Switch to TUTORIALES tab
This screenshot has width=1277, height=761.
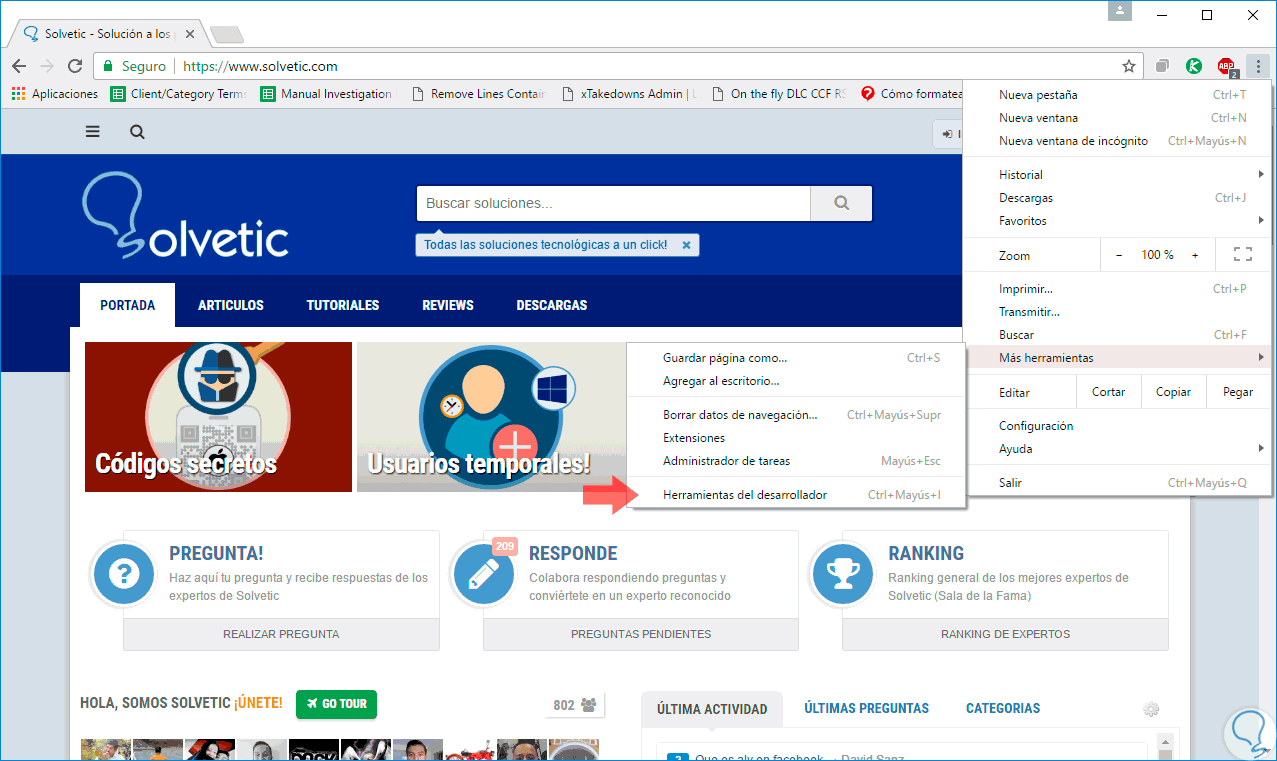343,305
